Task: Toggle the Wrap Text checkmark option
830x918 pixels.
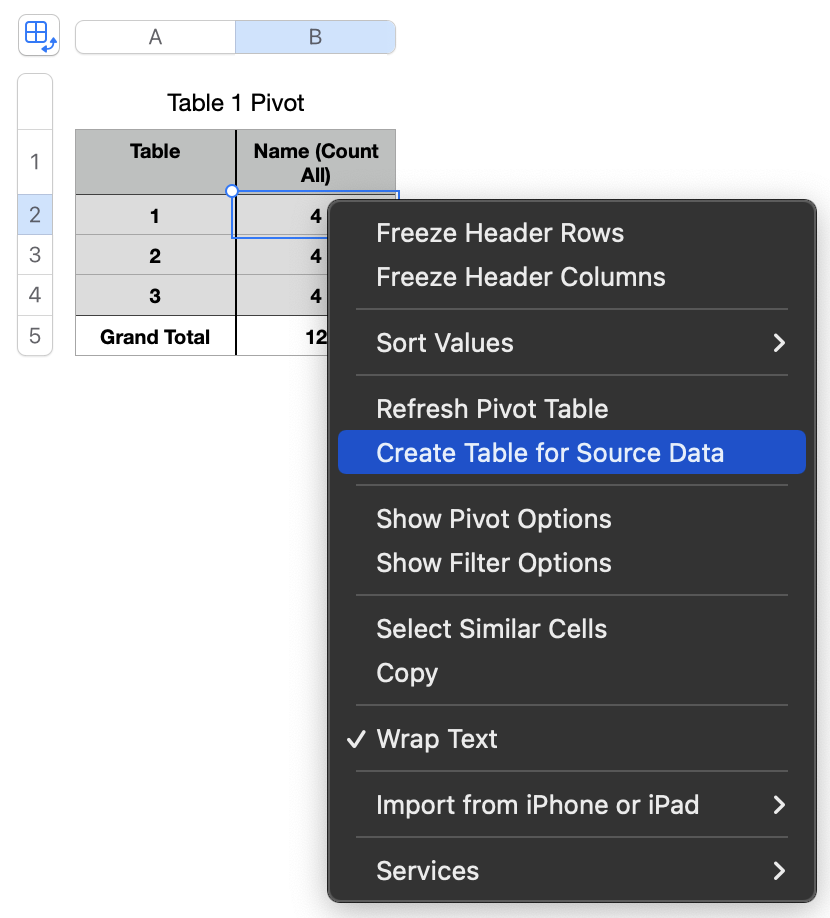Action: pyautogui.click(x=437, y=739)
